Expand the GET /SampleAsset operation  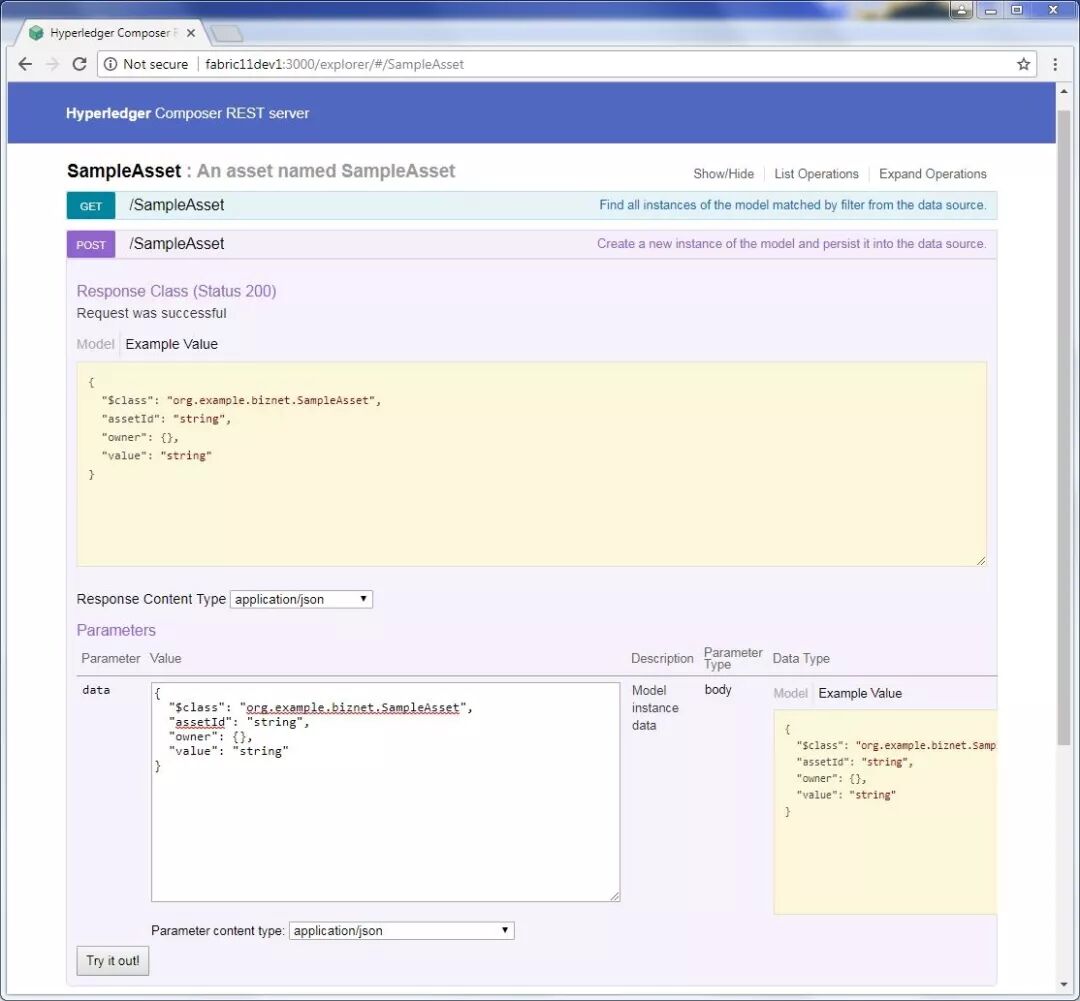pos(177,205)
